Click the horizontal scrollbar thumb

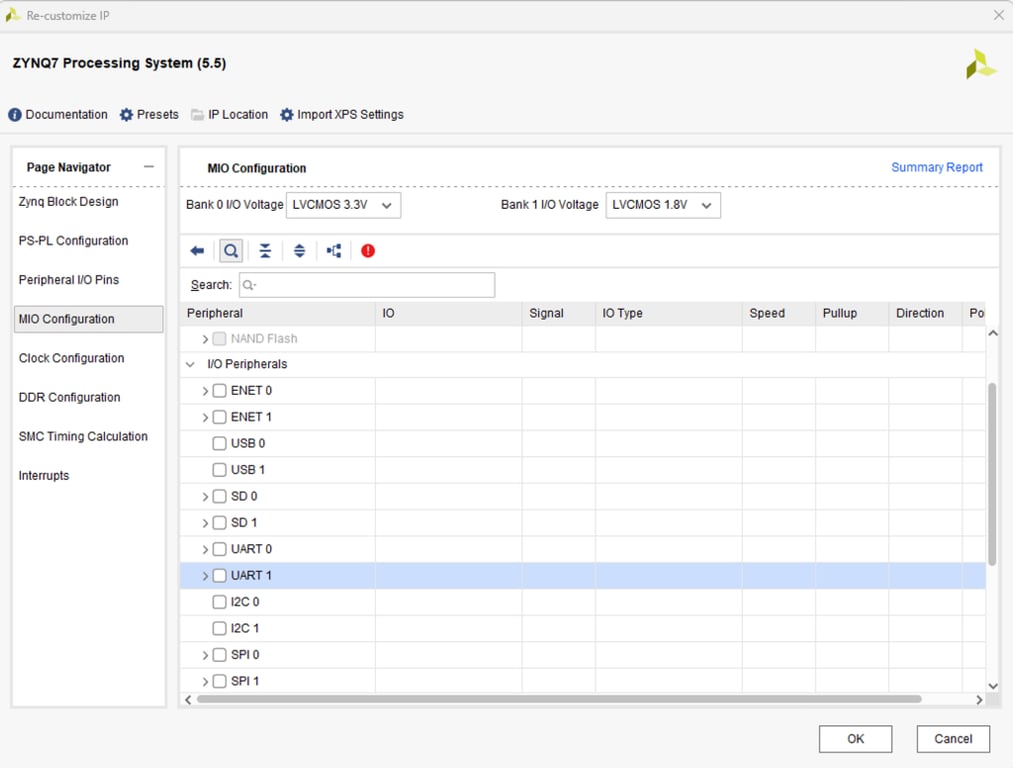point(559,699)
